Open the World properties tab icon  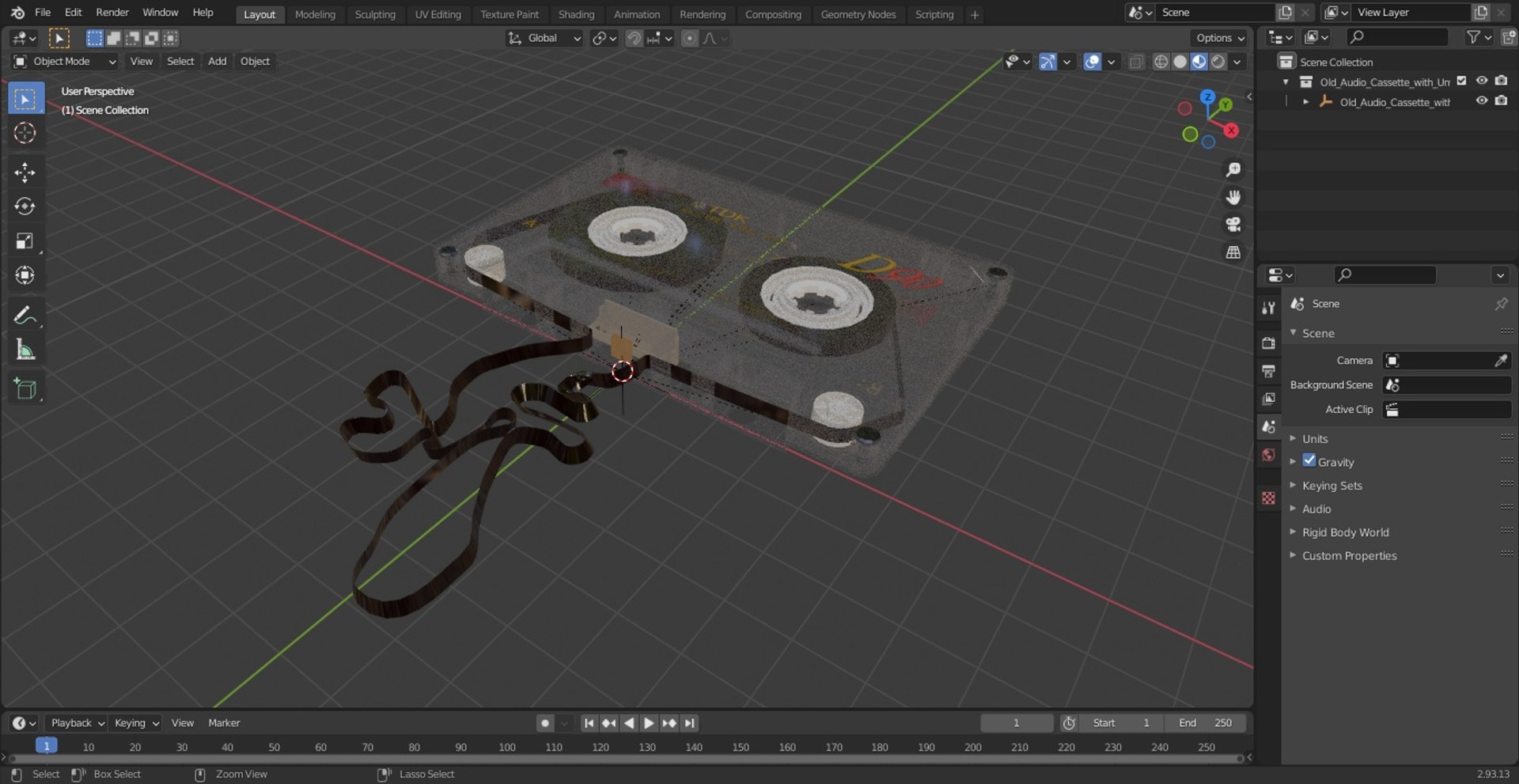[x=1269, y=455]
